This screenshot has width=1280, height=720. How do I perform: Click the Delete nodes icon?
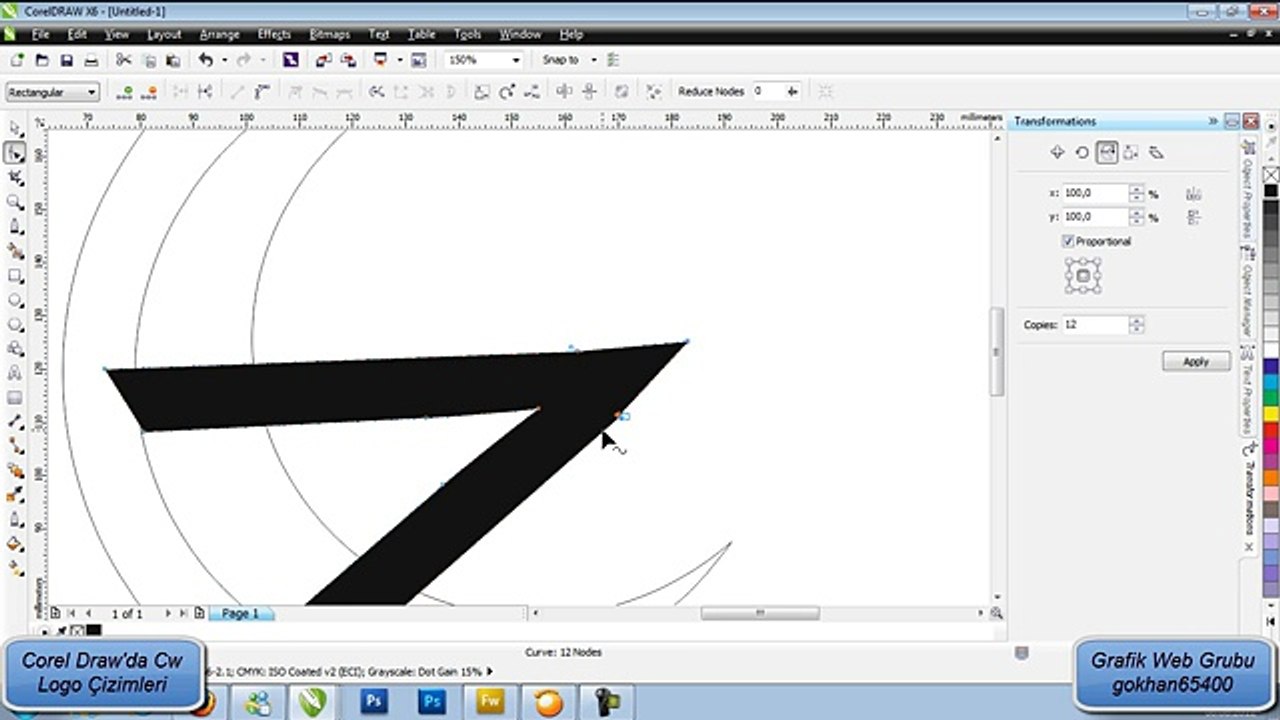149,92
